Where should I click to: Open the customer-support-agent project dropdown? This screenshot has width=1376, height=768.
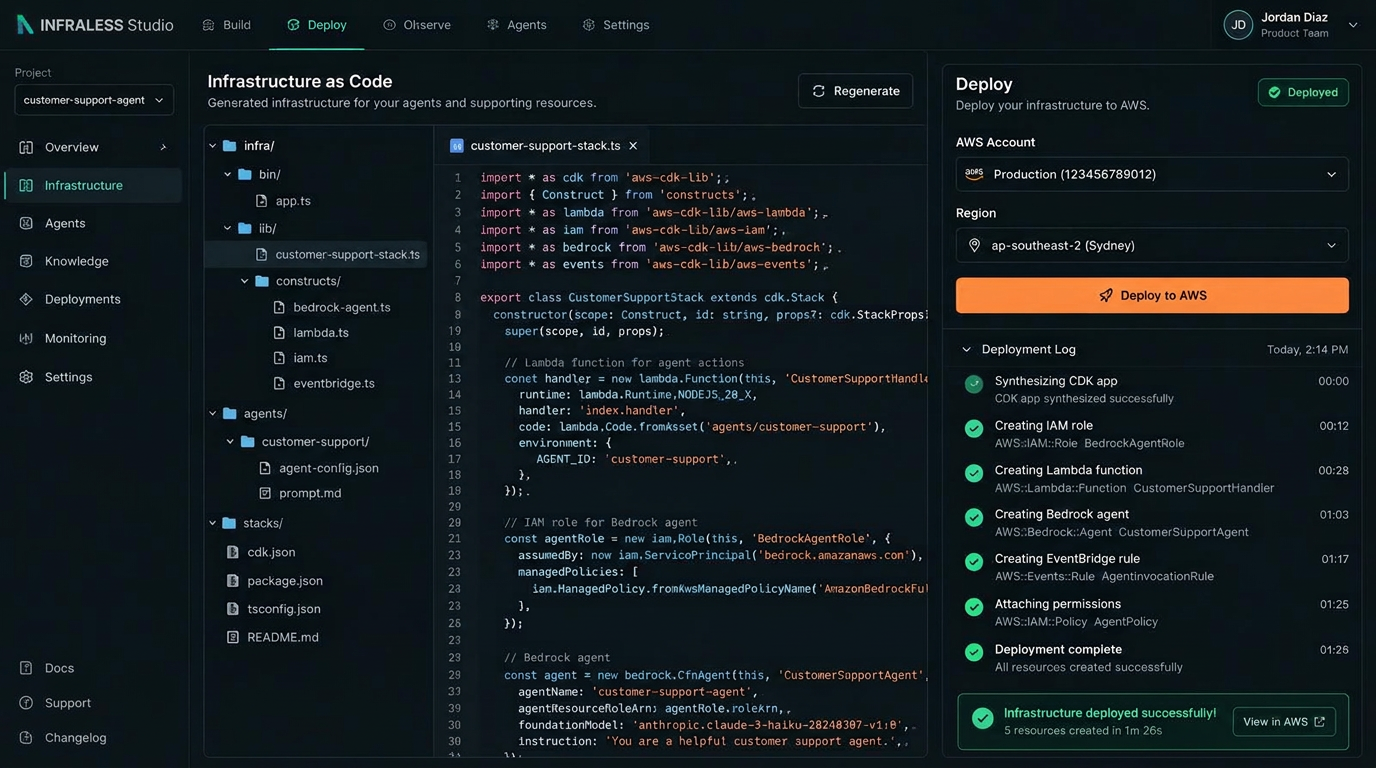(x=94, y=100)
